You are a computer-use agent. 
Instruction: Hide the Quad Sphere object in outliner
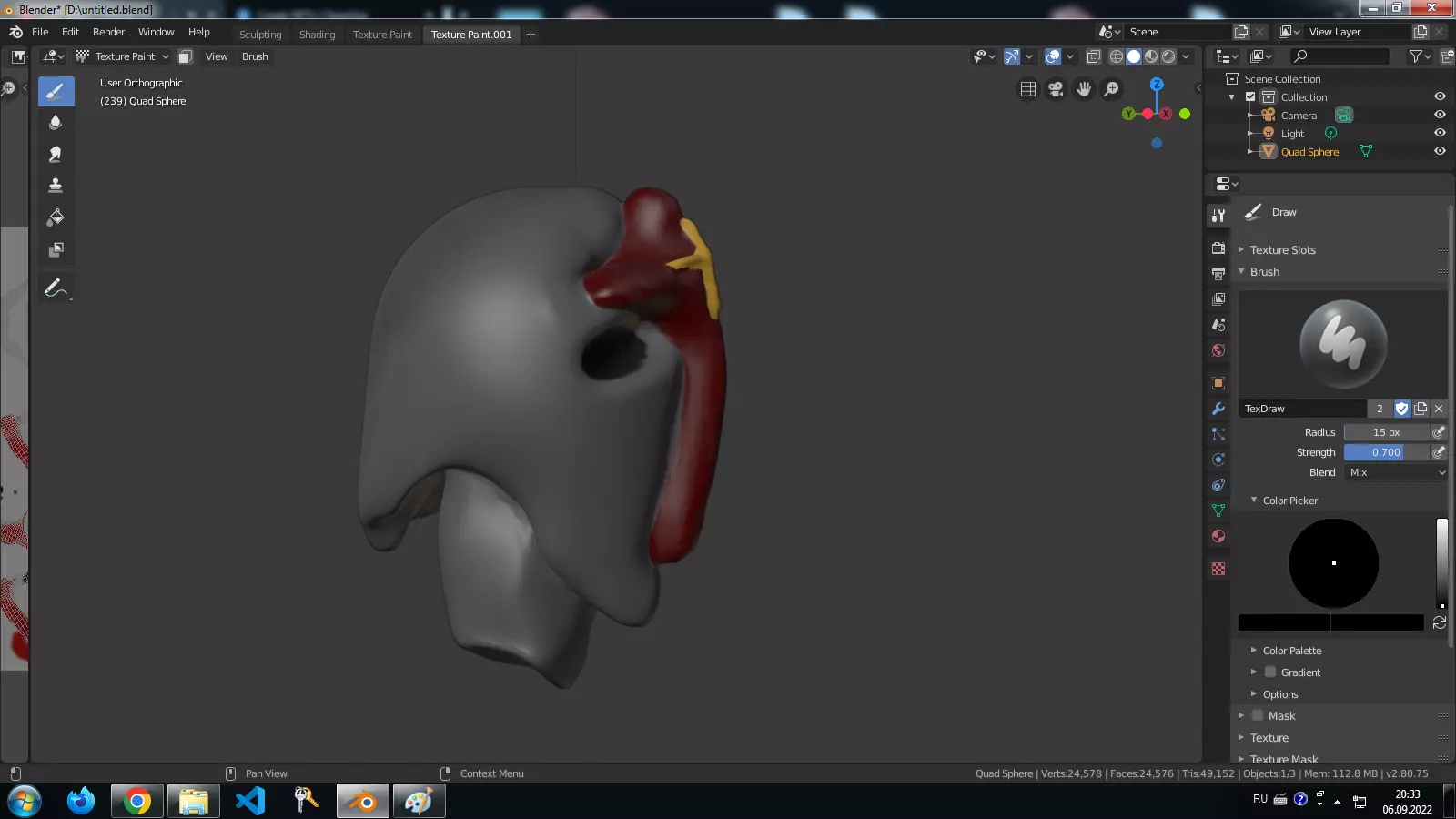(1440, 151)
